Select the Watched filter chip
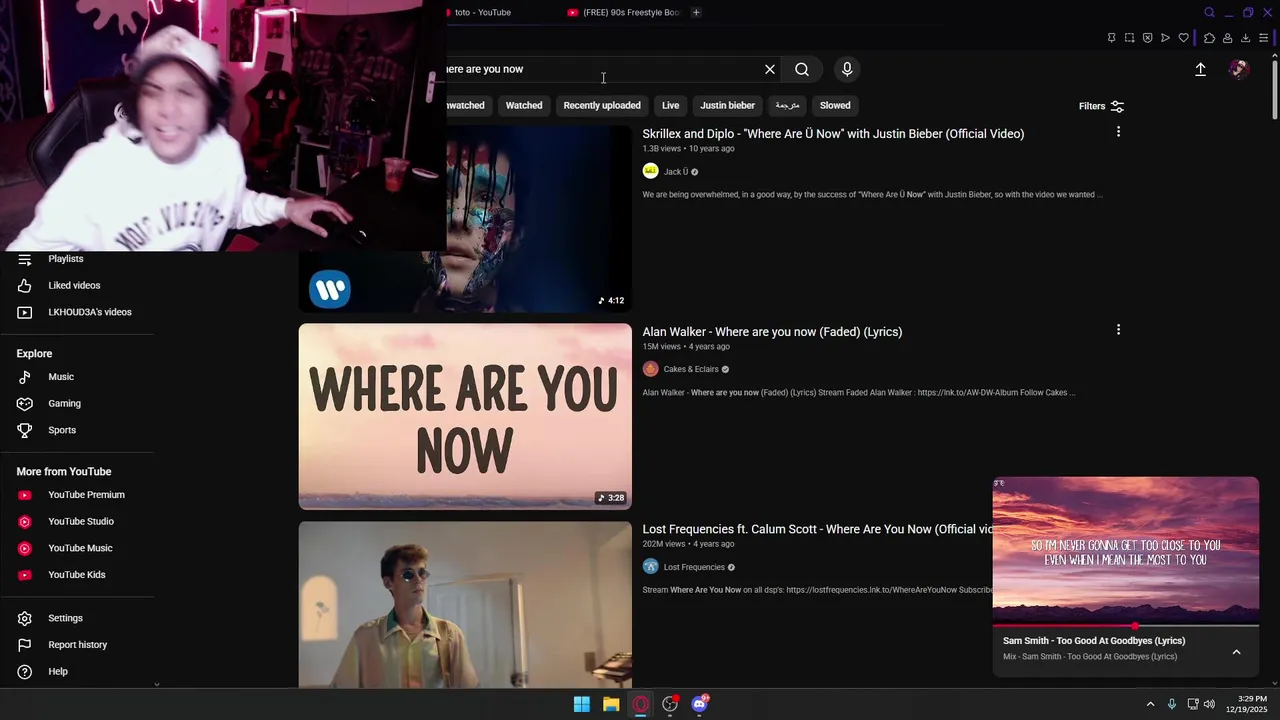This screenshot has width=1280, height=720. (x=524, y=105)
